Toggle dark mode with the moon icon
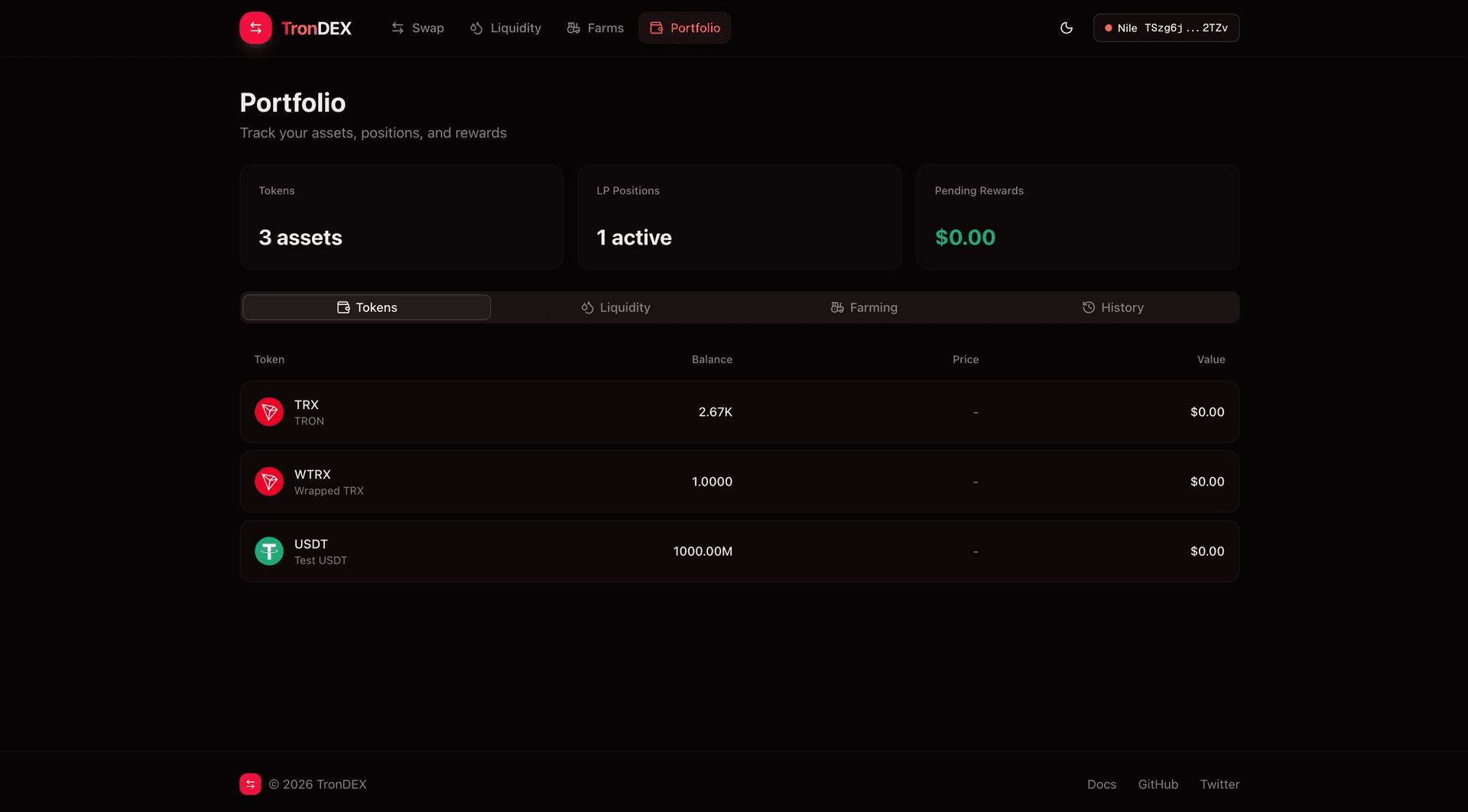Screen dimensions: 1468x812 coord(1067,28)
